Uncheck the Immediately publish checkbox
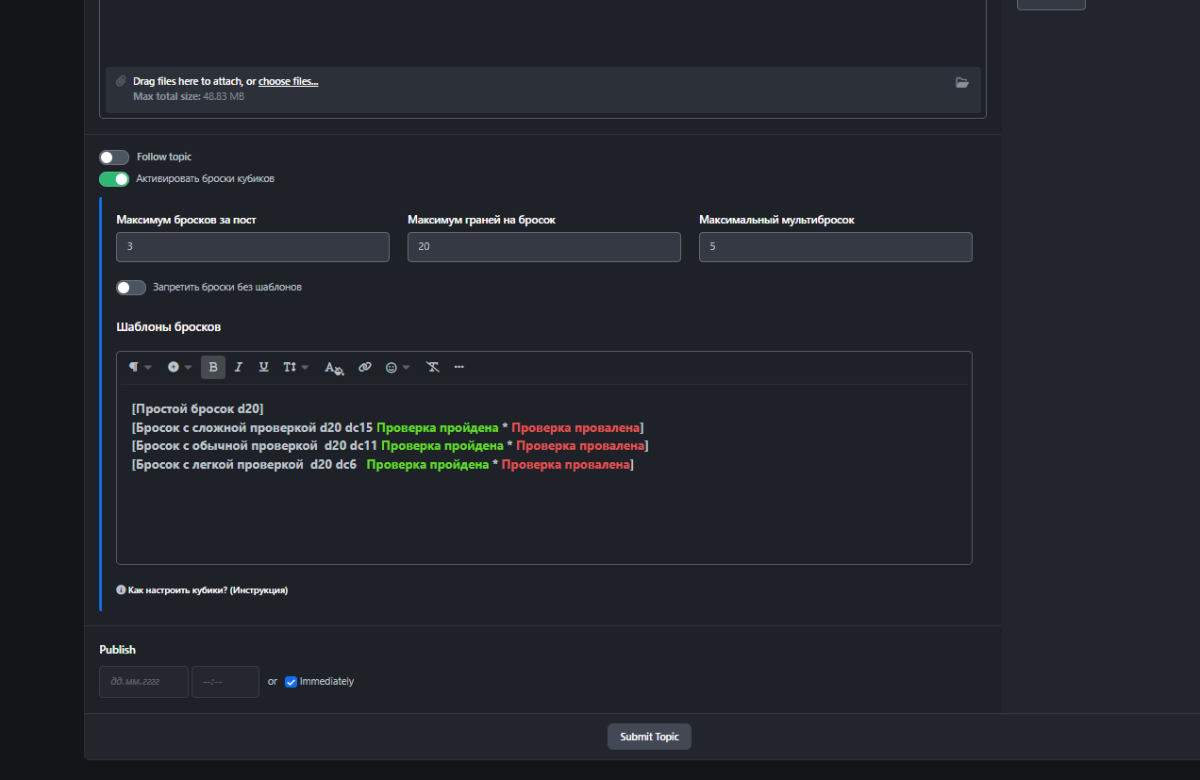This screenshot has width=1200, height=780. [291, 682]
